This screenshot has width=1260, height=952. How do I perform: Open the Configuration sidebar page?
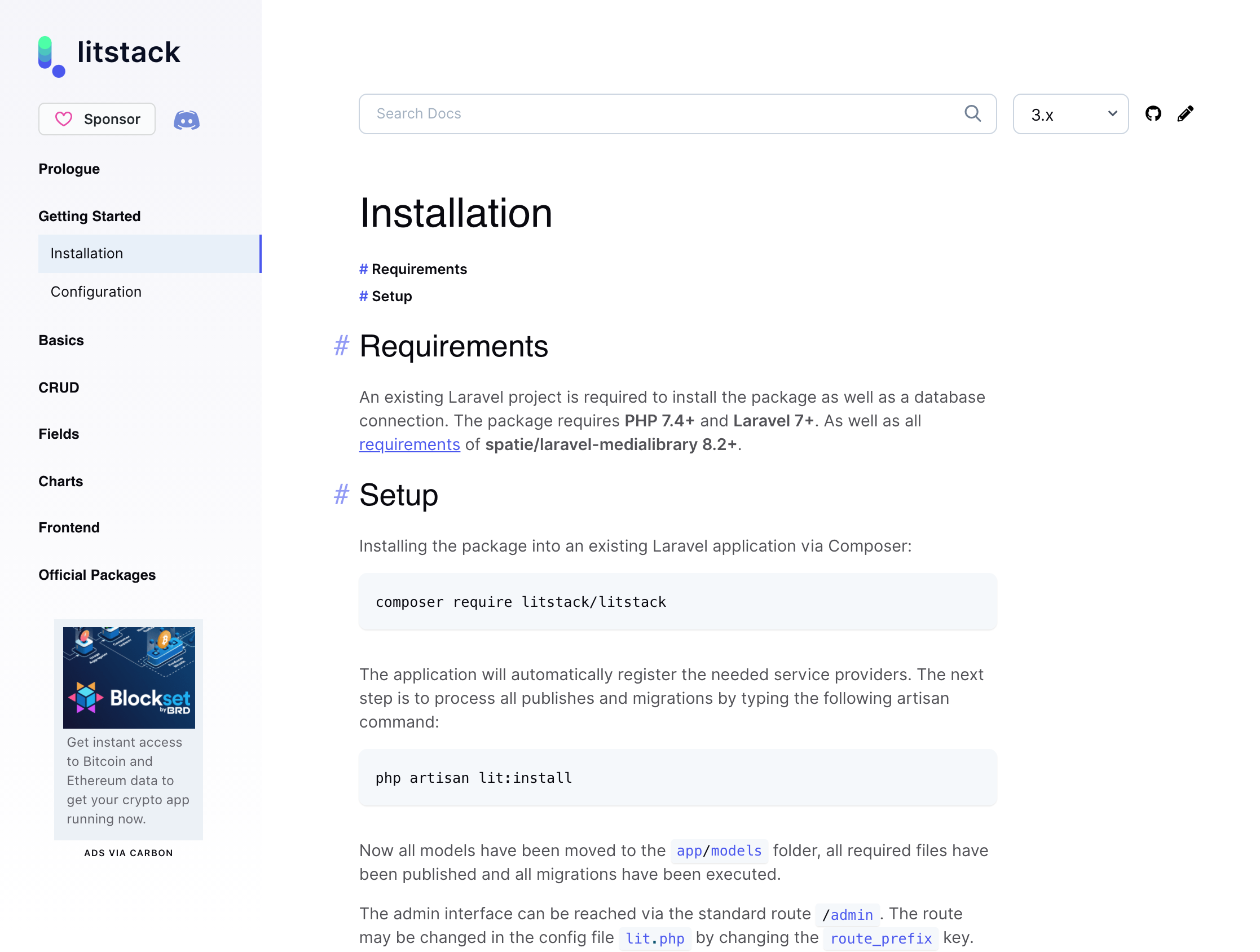point(96,292)
